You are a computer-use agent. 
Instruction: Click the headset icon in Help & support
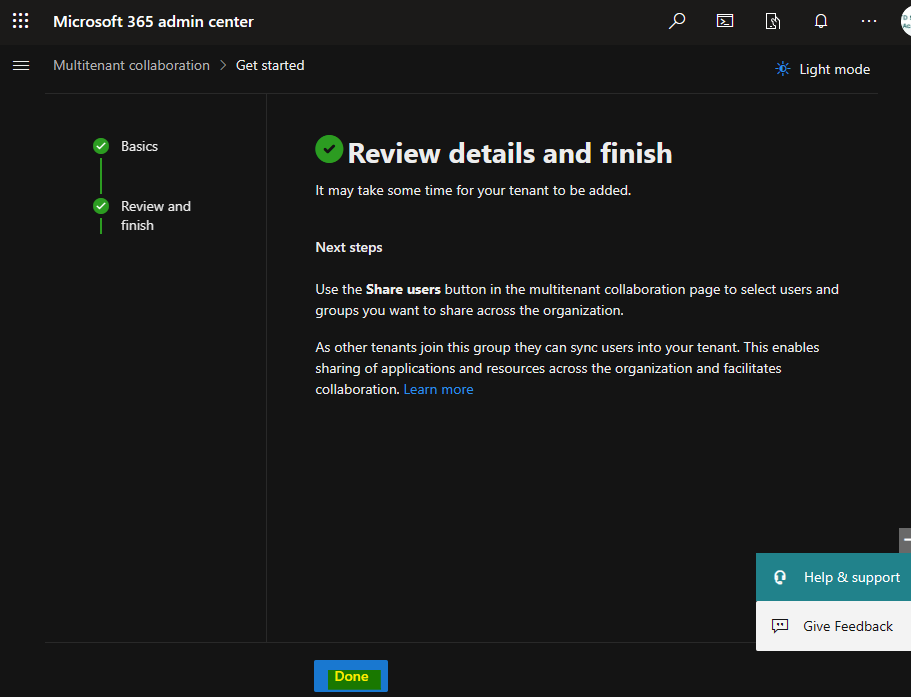[780, 577]
